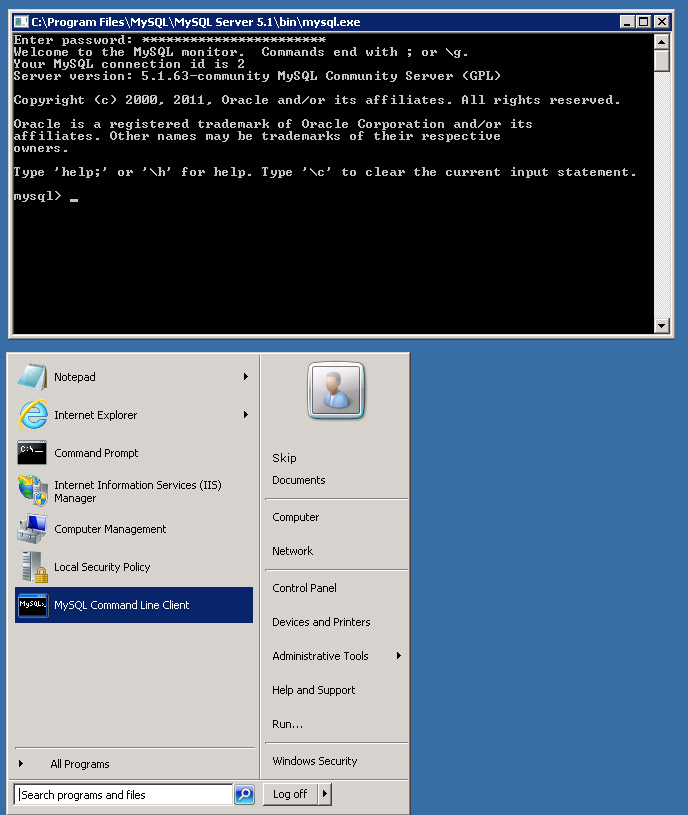This screenshot has width=688, height=815.
Task: Open Help and Support
Action: [314, 690]
